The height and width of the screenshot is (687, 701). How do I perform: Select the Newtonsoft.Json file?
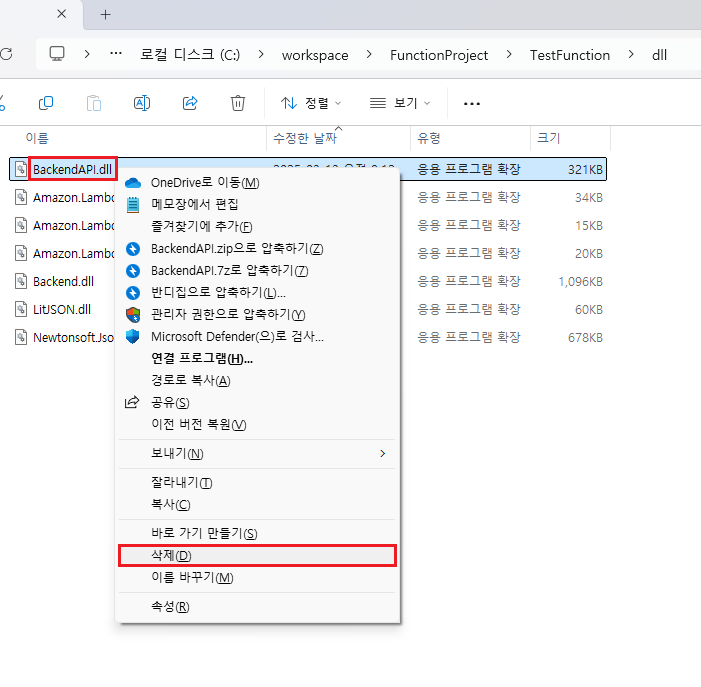point(73,337)
